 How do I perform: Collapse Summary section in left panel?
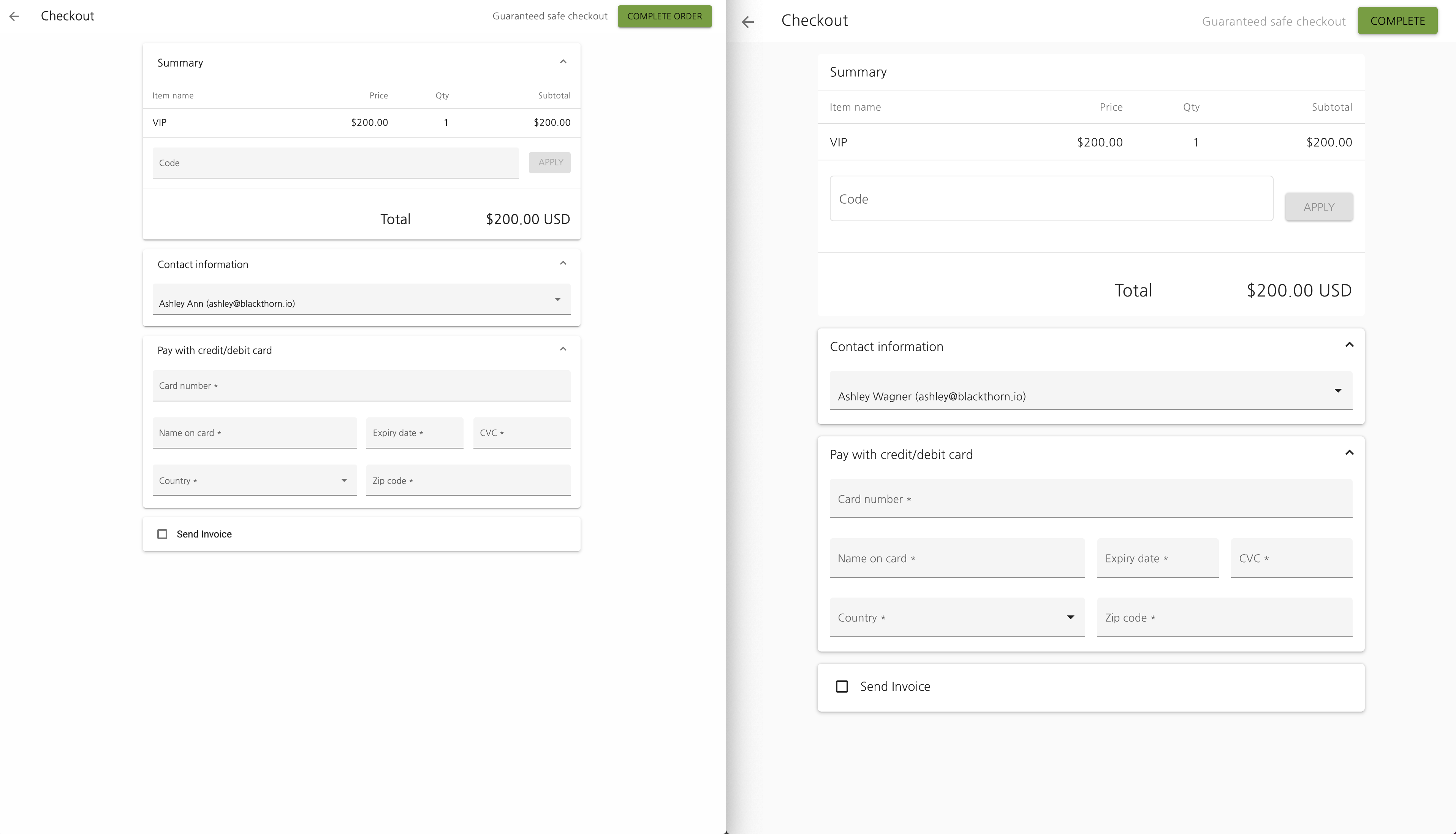(563, 62)
